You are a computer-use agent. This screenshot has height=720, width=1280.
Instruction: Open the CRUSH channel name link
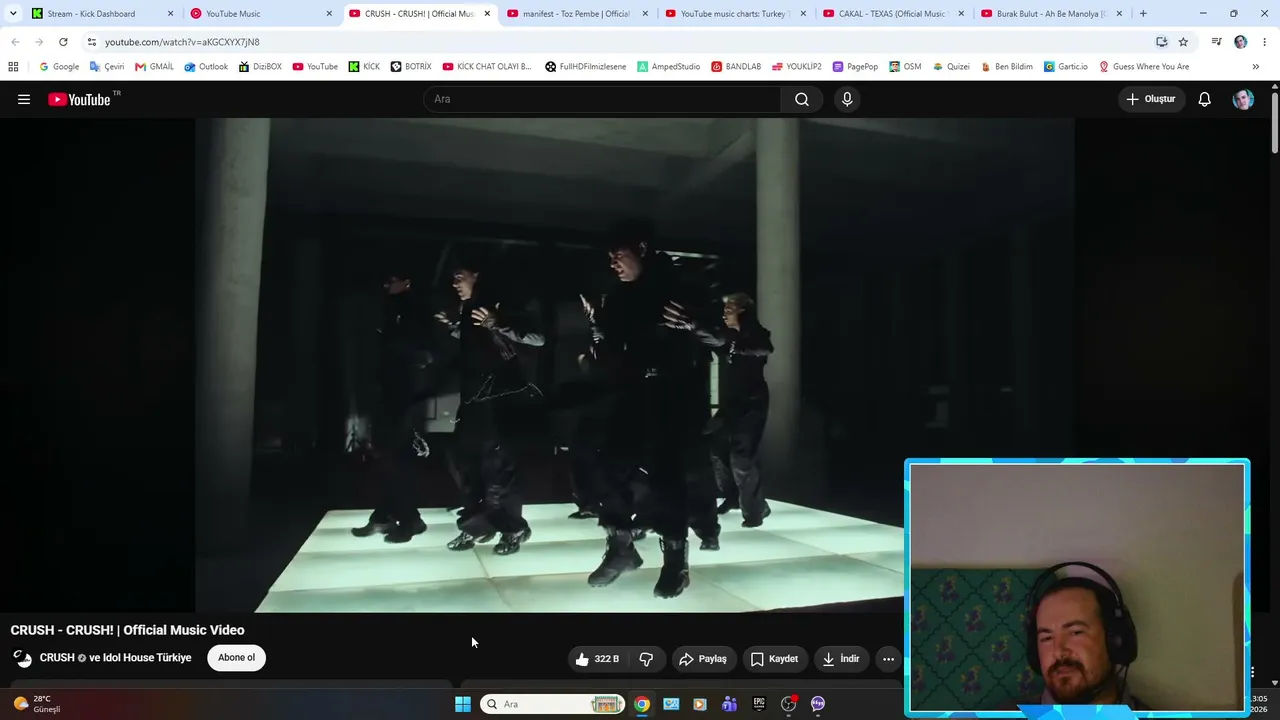coord(57,658)
